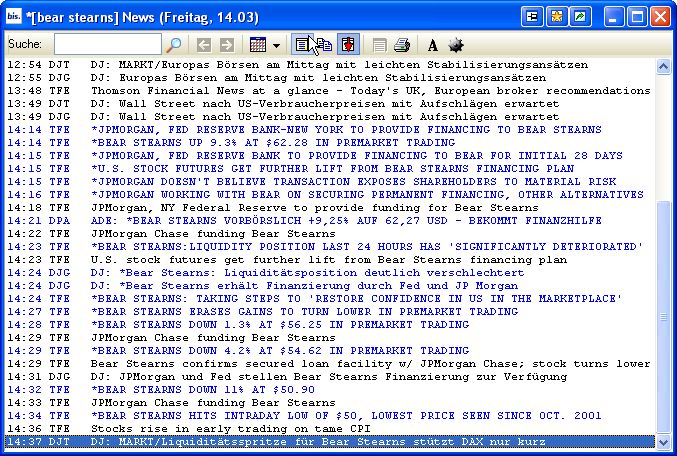Screen dimensions: 677x456
Task: Select the 12:54 DJT MARKT/Europas Börsen headline
Action: (x=330, y=65)
